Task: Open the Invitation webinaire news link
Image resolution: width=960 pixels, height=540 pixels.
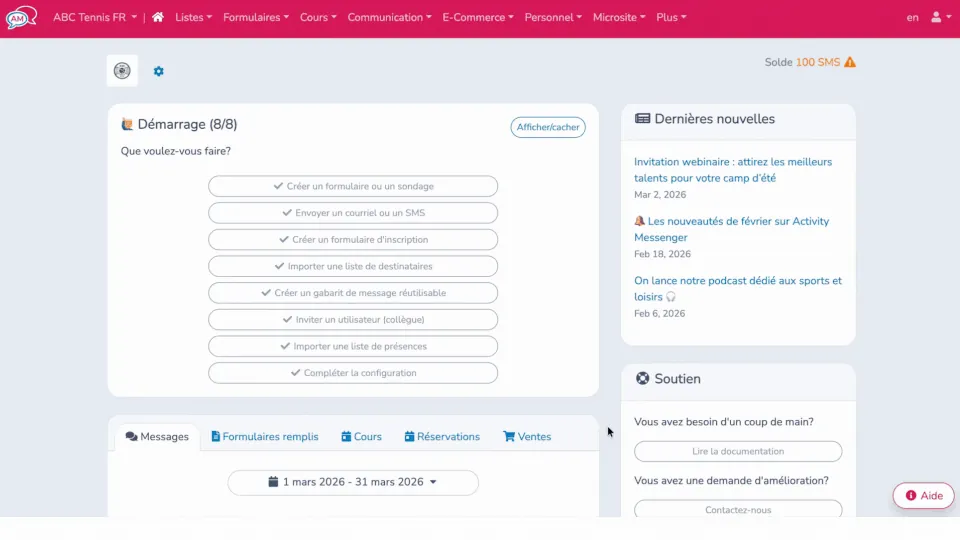Action: pos(733,170)
